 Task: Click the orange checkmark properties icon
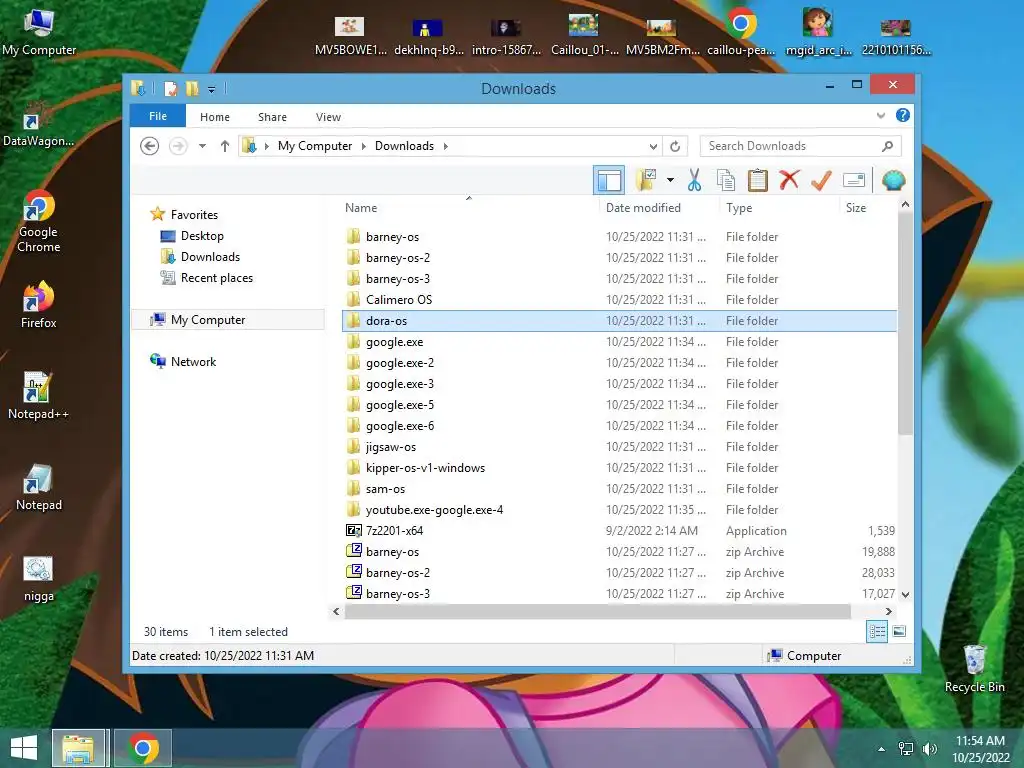click(x=821, y=180)
